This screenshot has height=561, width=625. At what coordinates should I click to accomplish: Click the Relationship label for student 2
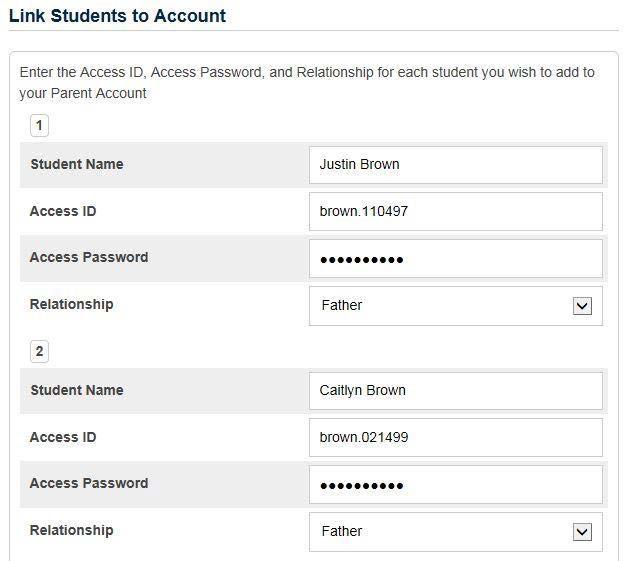[x=71, y=531]
